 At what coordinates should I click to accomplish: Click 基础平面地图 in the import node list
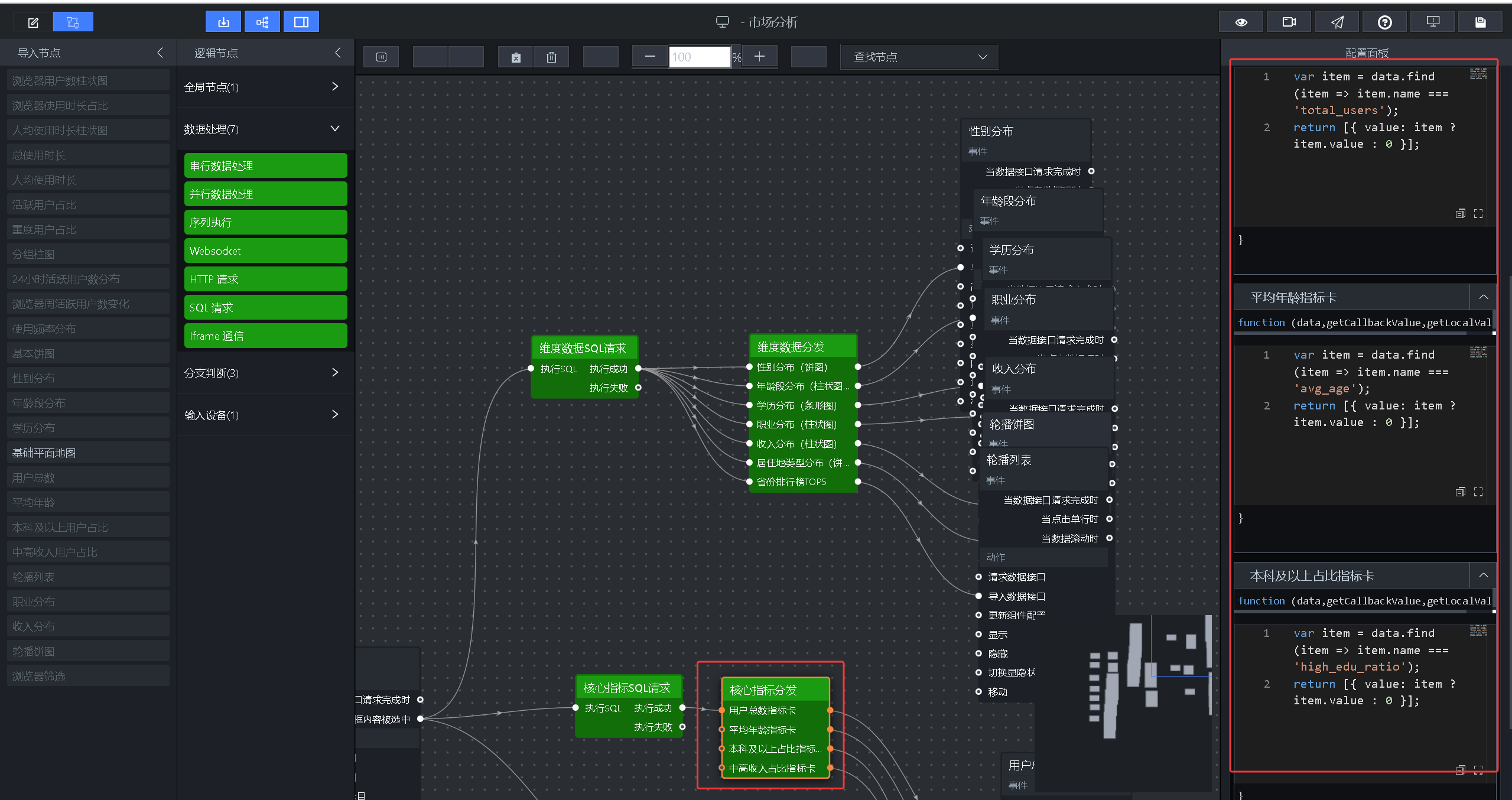tap(88, 453)
